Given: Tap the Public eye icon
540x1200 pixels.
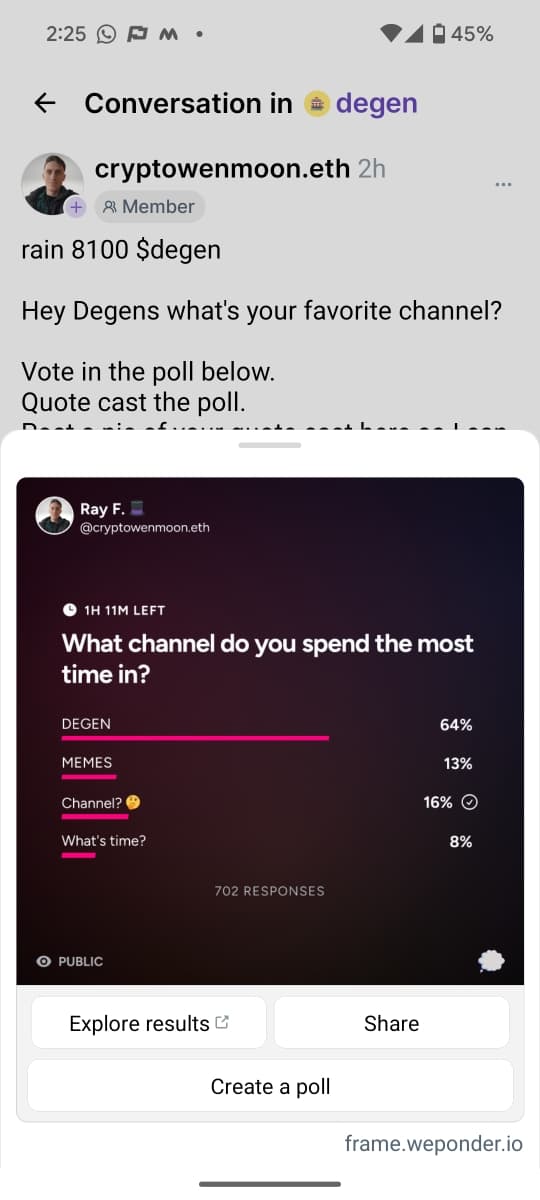Looking at the screenshot, I should pos(43,961).
